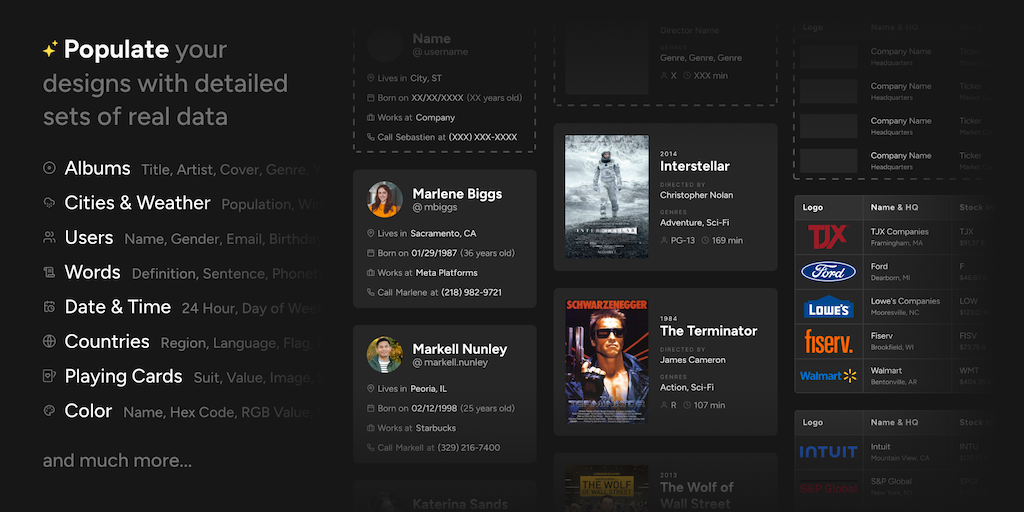Click Marlene Biggs profile avatar

(x=385, y=199)
